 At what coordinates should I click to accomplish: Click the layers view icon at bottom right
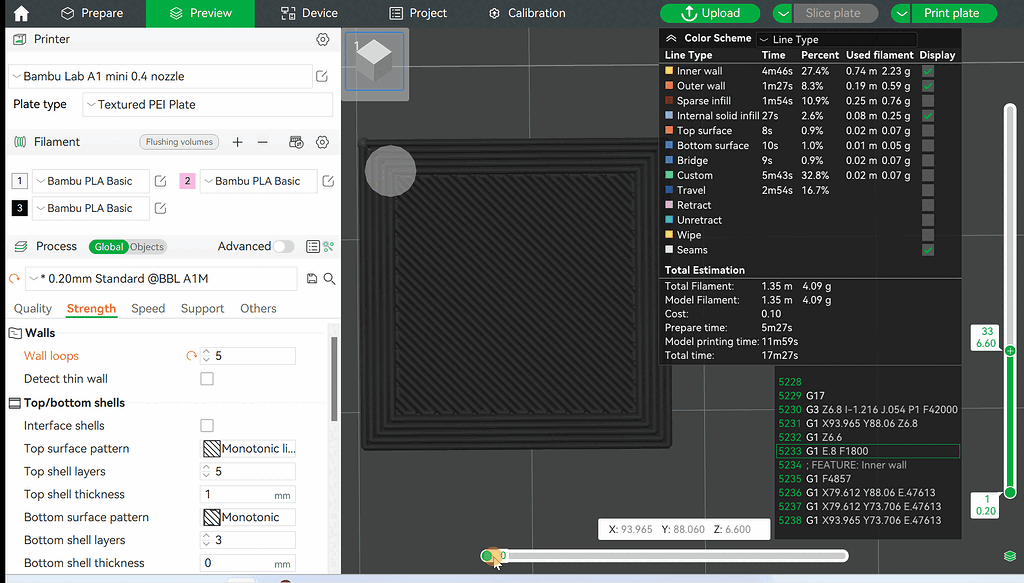[1010, 556]
